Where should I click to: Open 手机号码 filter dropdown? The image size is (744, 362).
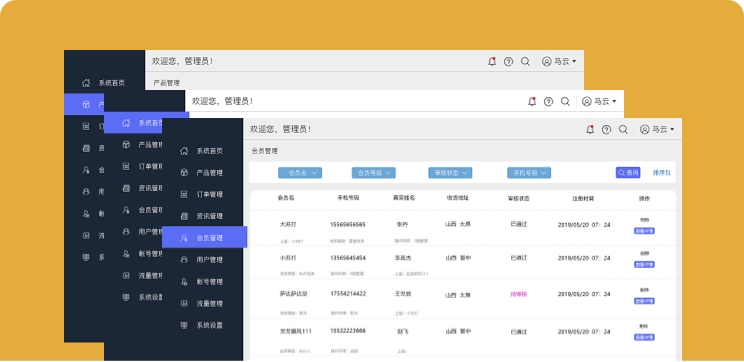point(529,173)
